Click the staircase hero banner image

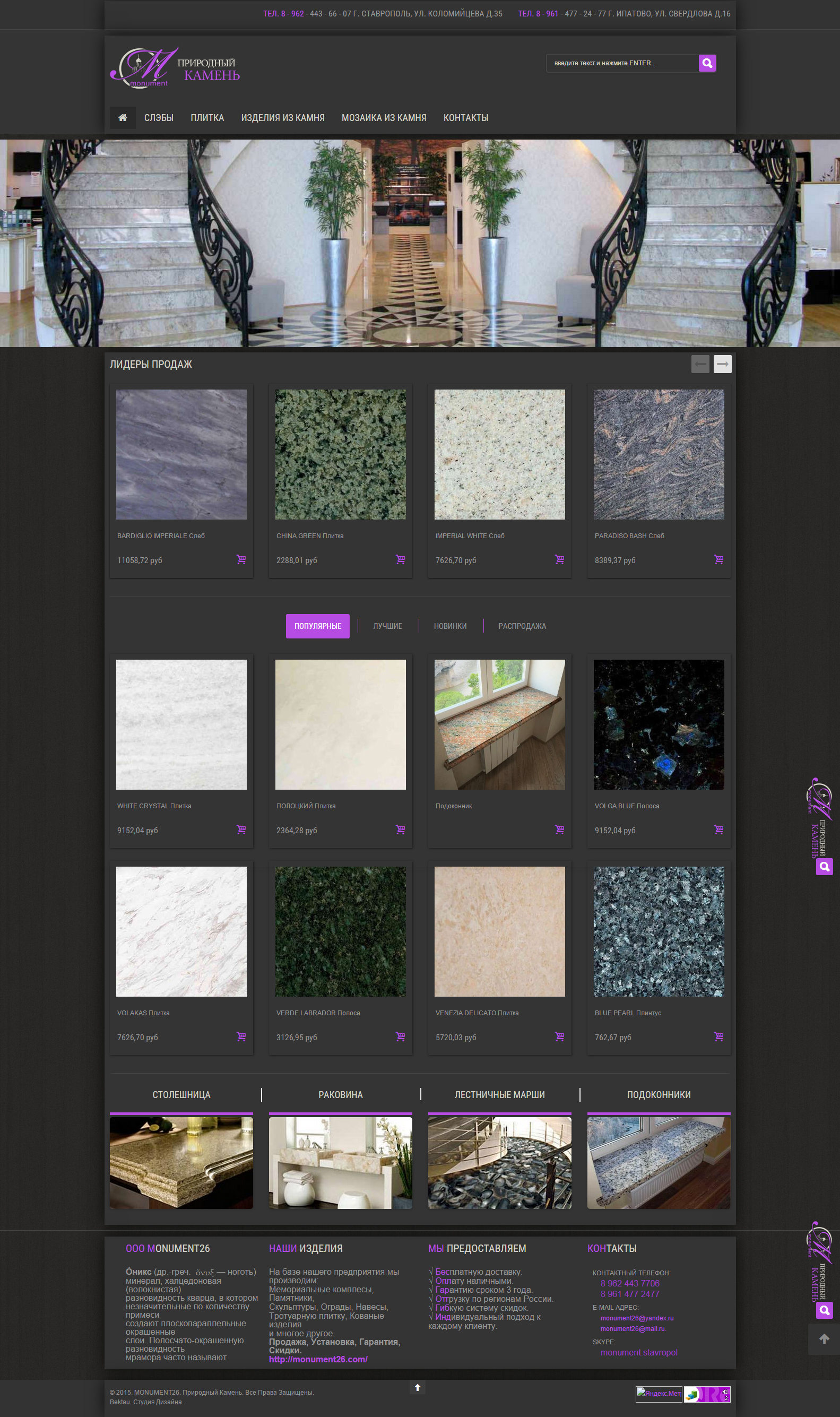coord(420,243)
